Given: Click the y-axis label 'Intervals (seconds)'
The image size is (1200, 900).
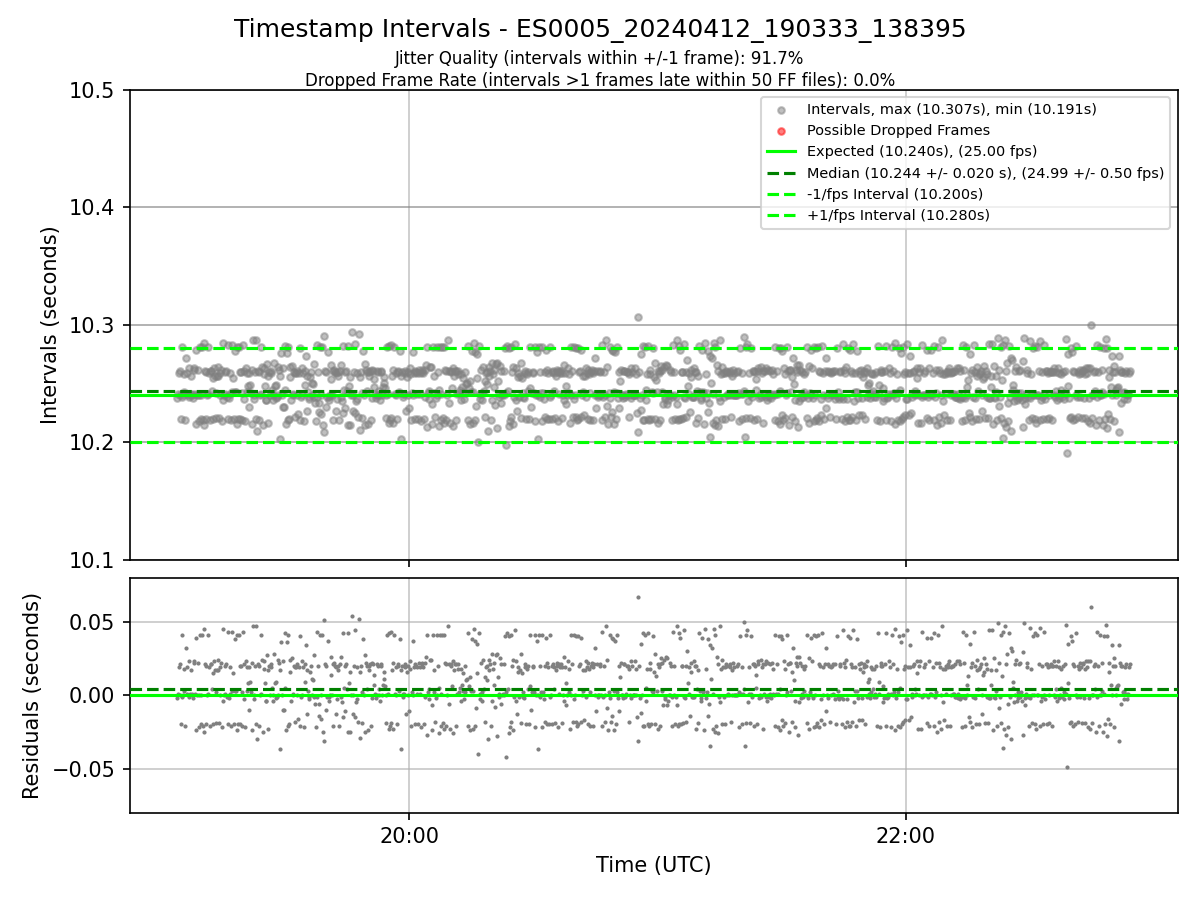Looking at the screenshot, I should [50, 325].
